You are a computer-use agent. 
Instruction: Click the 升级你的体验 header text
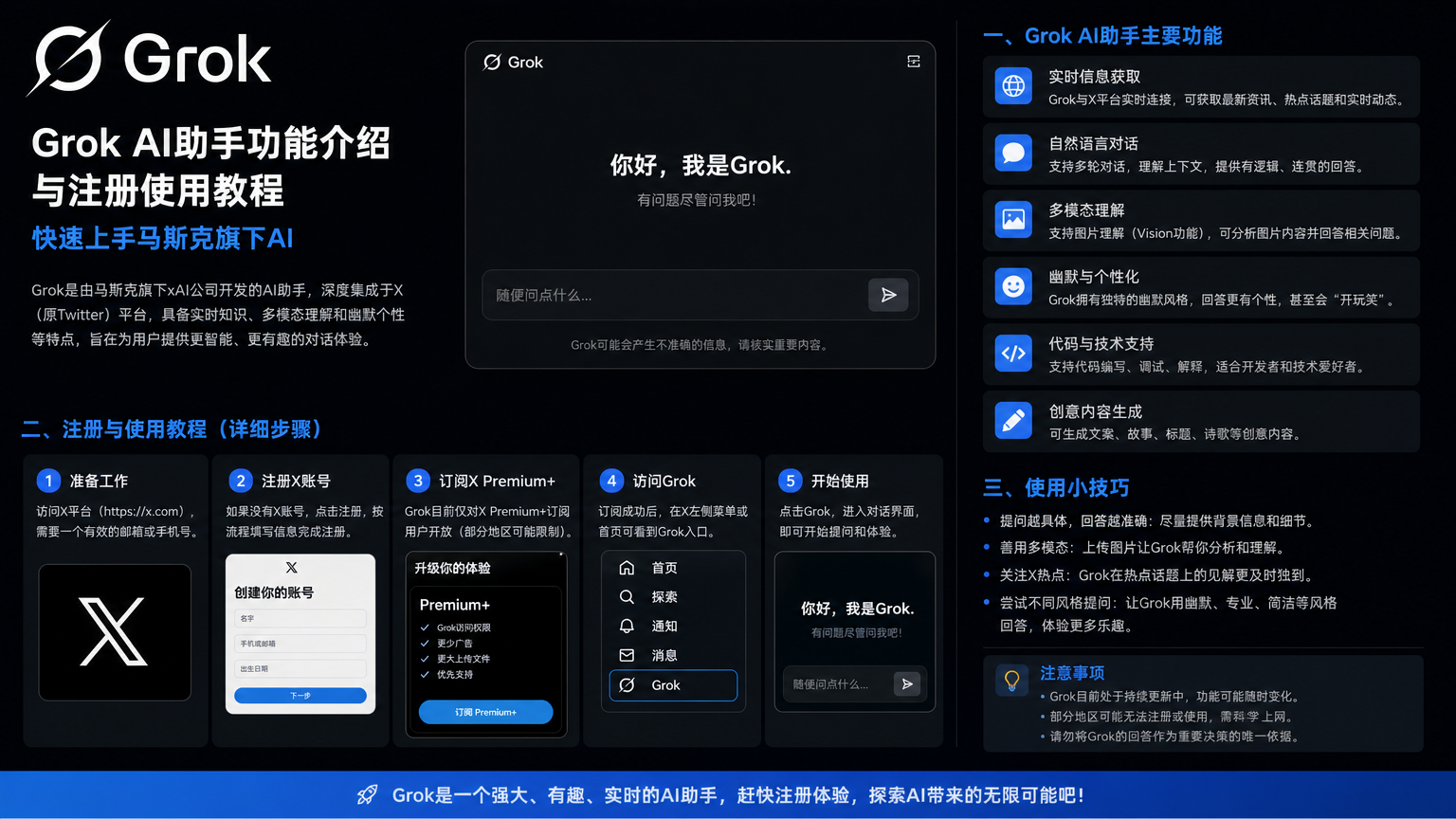point(452,568)
